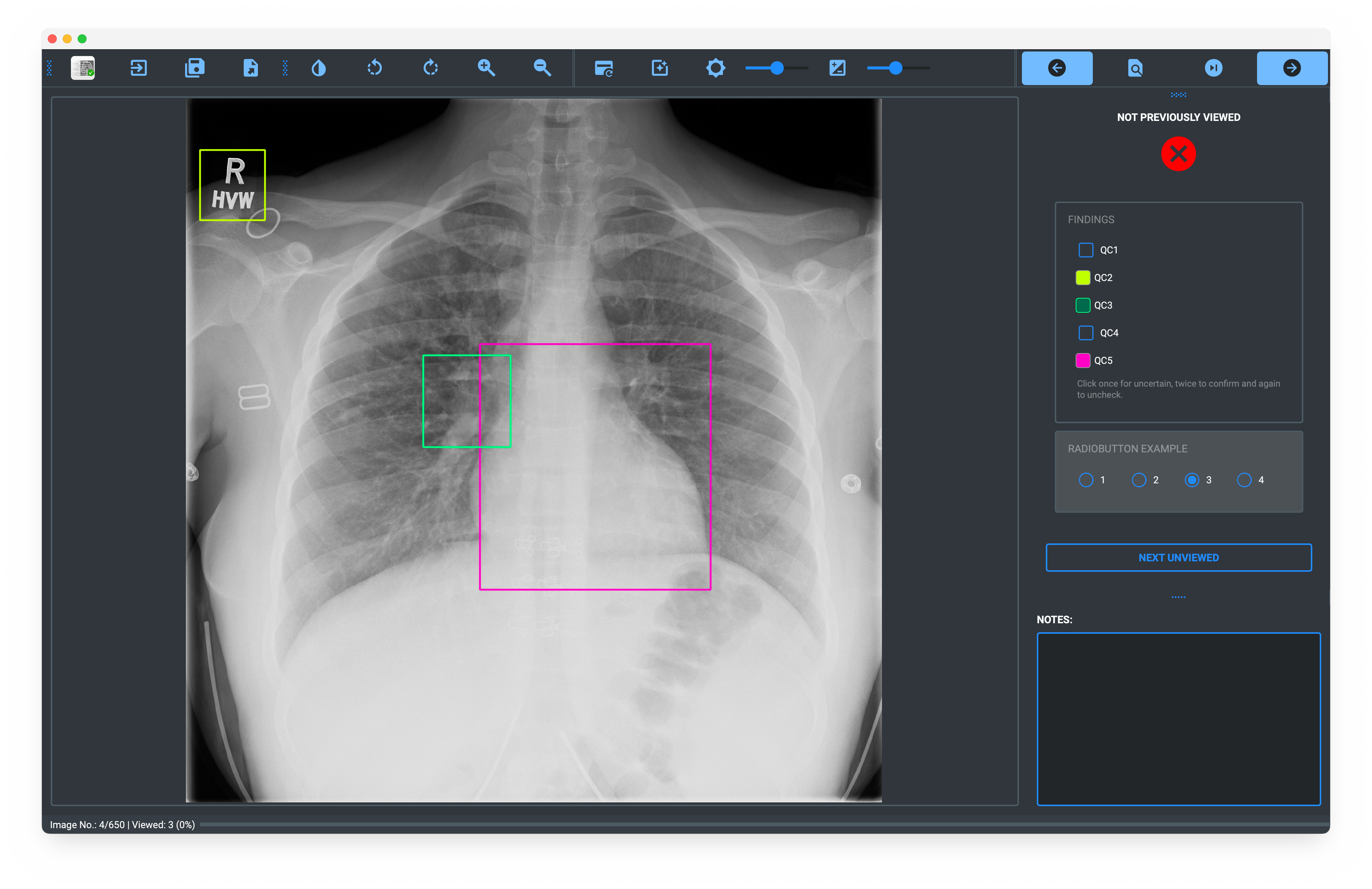Click the second toolbar drag handle dots
This screenshot has width=1372, height=889.
coord(285,68)
